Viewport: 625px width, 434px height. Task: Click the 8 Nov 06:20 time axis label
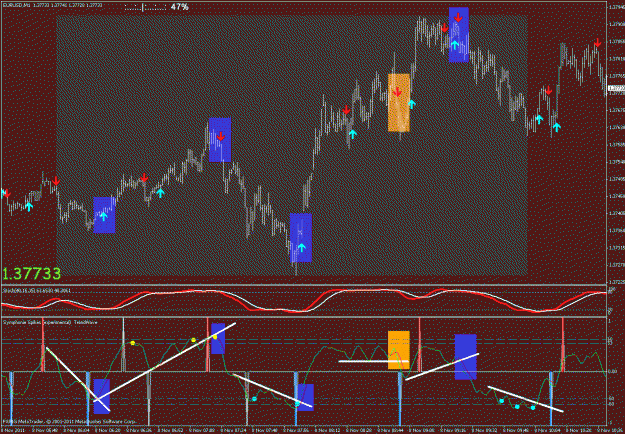pos(108,431)
